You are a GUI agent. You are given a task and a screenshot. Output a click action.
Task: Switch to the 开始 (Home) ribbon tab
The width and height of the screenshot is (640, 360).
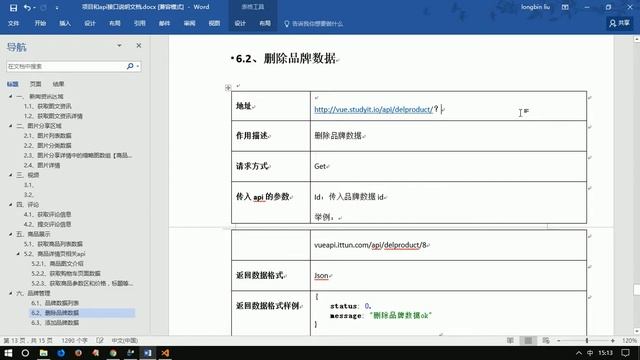[40, 23]
